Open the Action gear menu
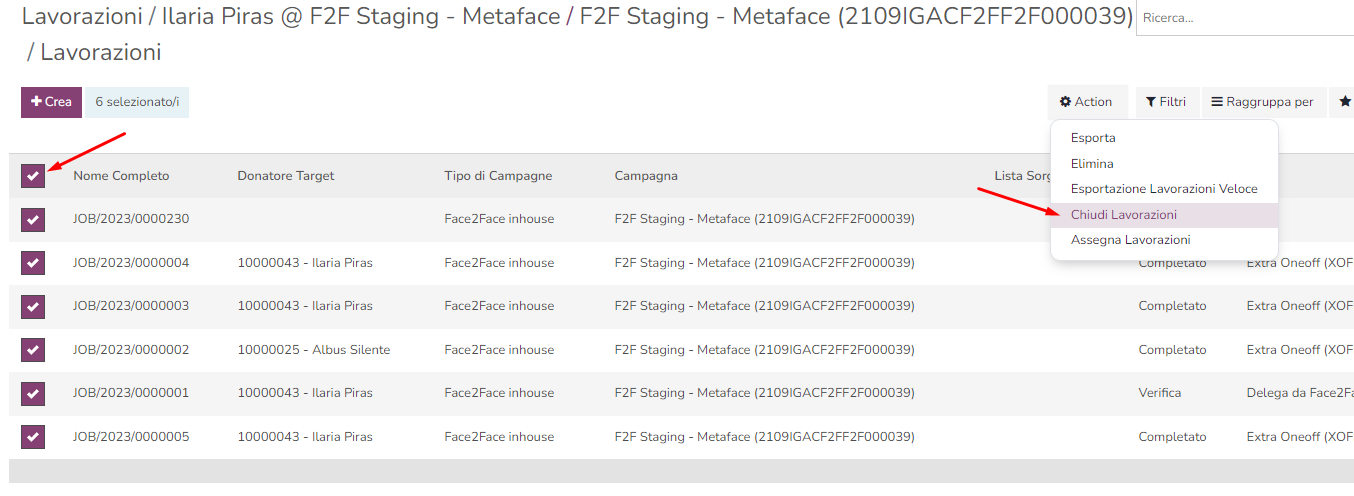 tap(1087, 102)
